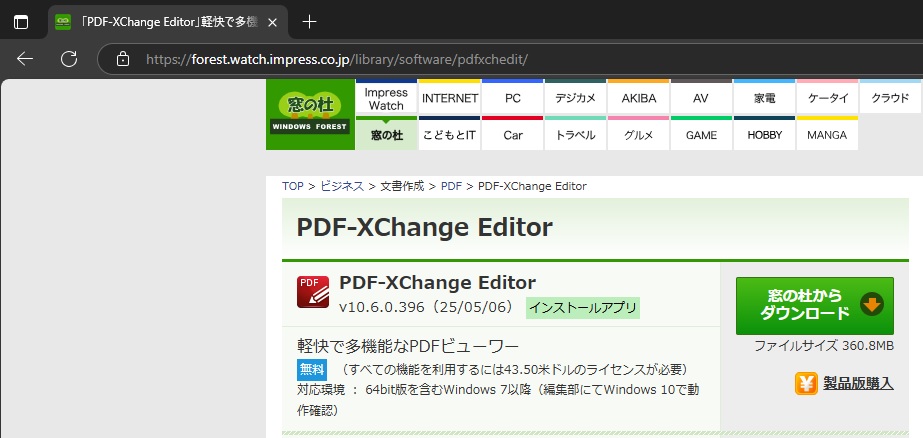The height and width of the screenshot is (438, 923).
Task: Go to TOP breadcrumb link
Action: 293,186
